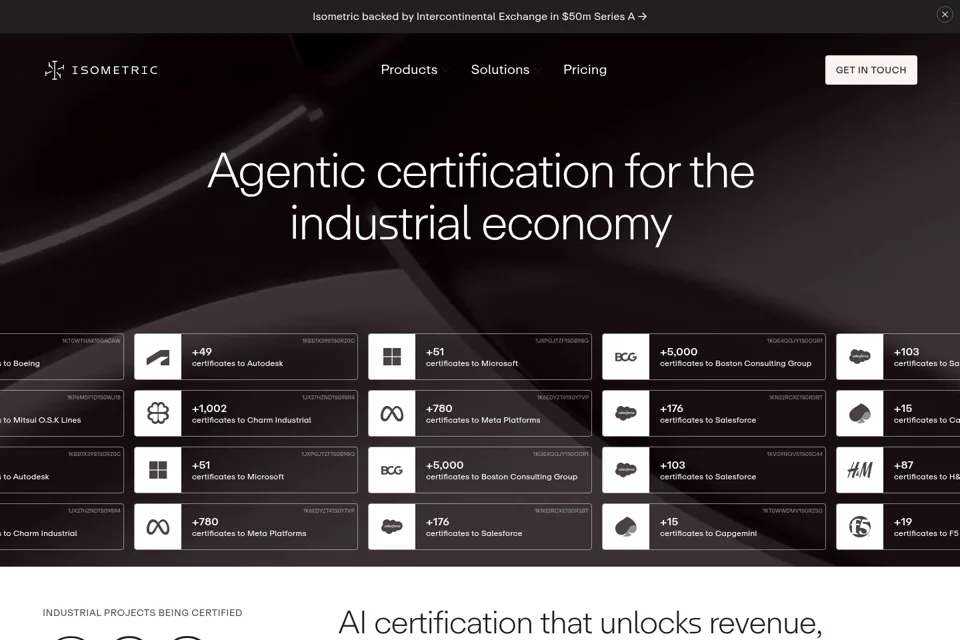Click the Isometric logo icon

pyautogui.click(x=54, y=70)
